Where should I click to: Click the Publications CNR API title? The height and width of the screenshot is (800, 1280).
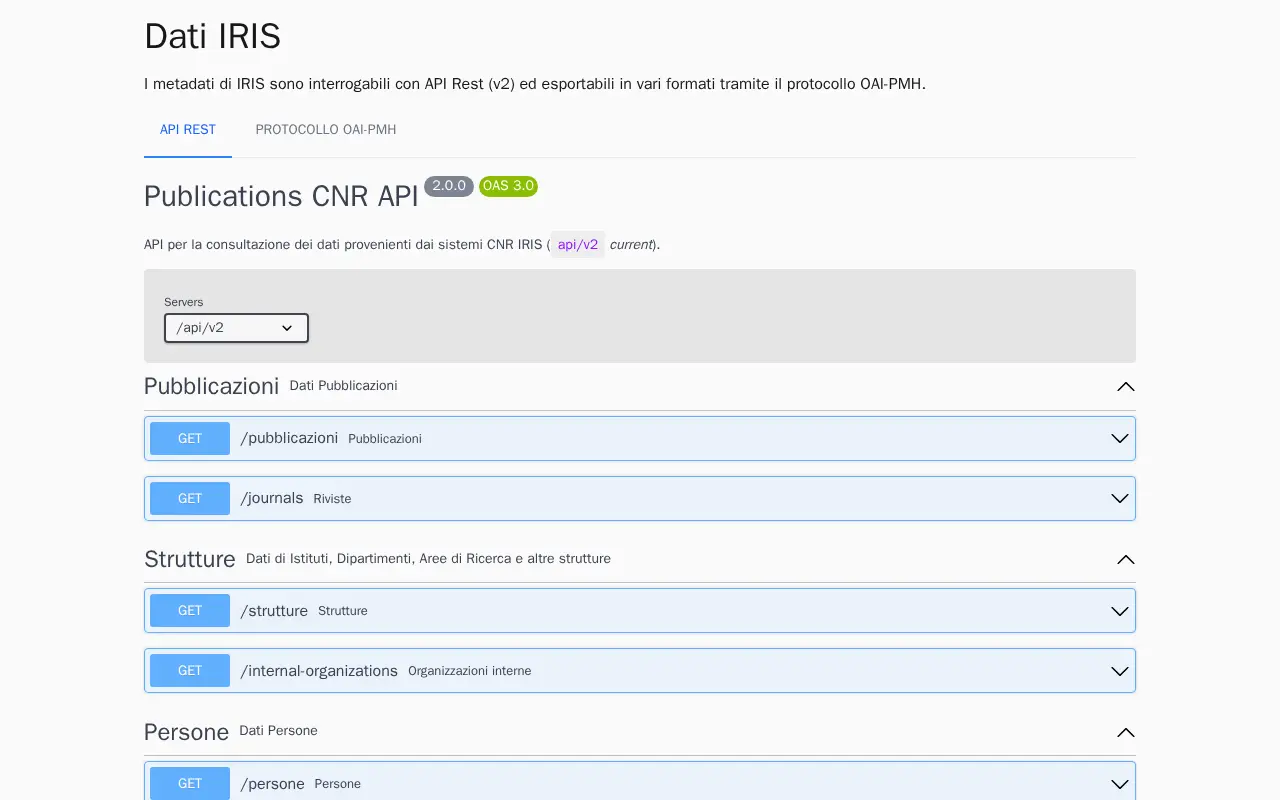(281, 196)
